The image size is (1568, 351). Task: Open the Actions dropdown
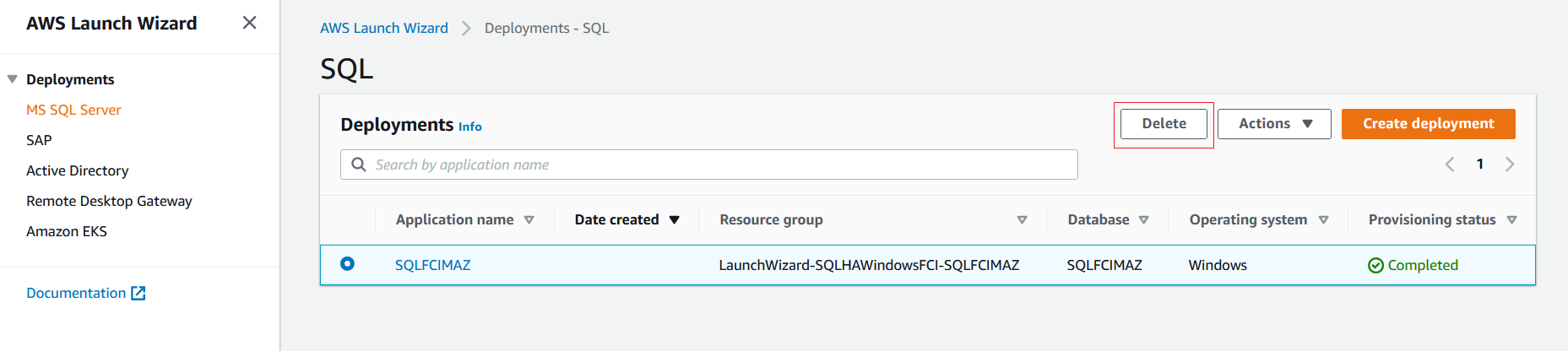1274,124
